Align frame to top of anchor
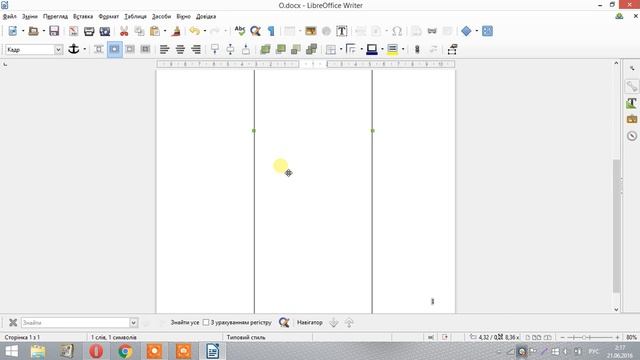640x360 pixels. [x=215, y=49]
